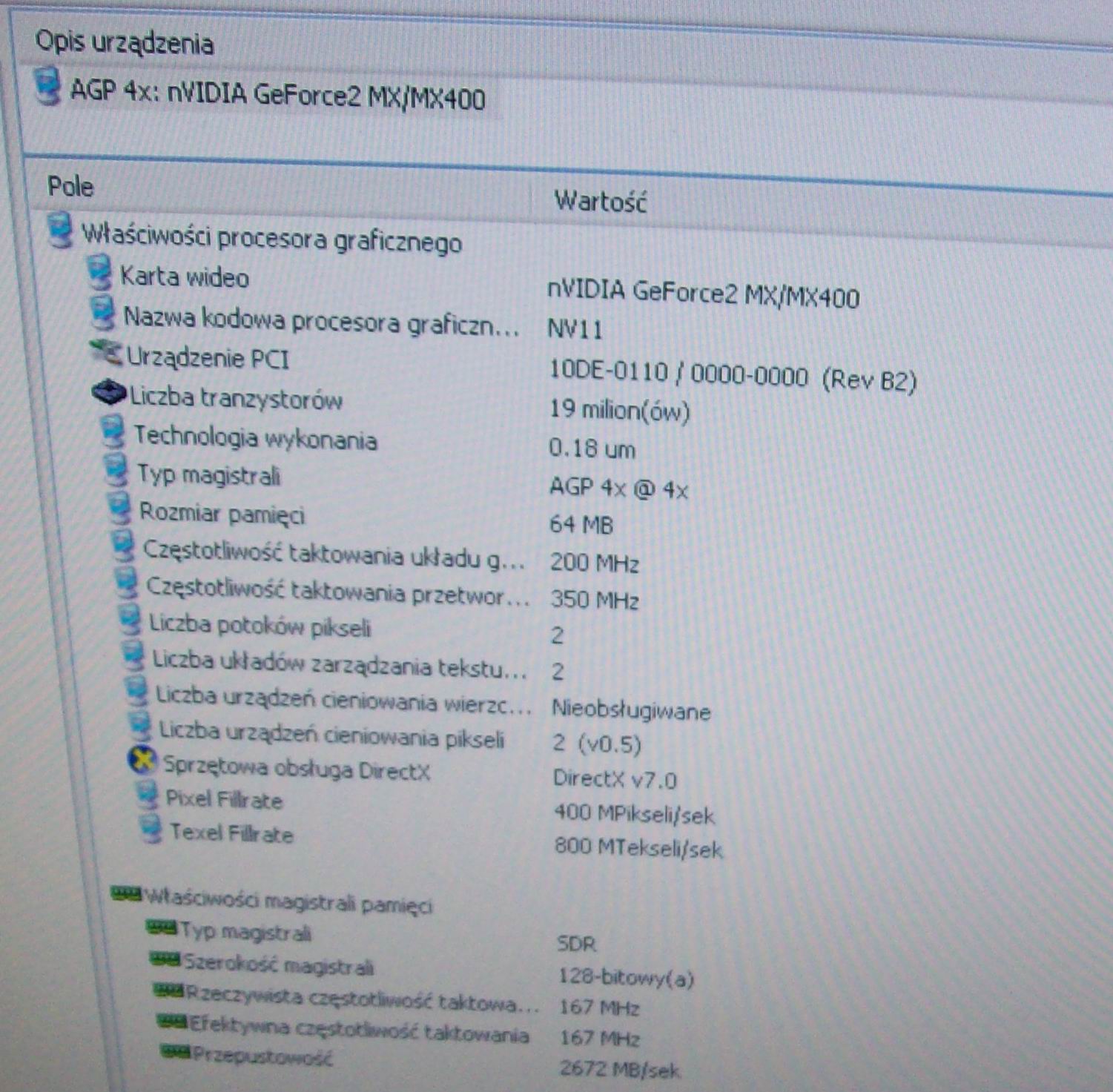Select the Opis urządzenia header text
Image resolution: width=1113 pixels, height=1092 pixels.
125,42
